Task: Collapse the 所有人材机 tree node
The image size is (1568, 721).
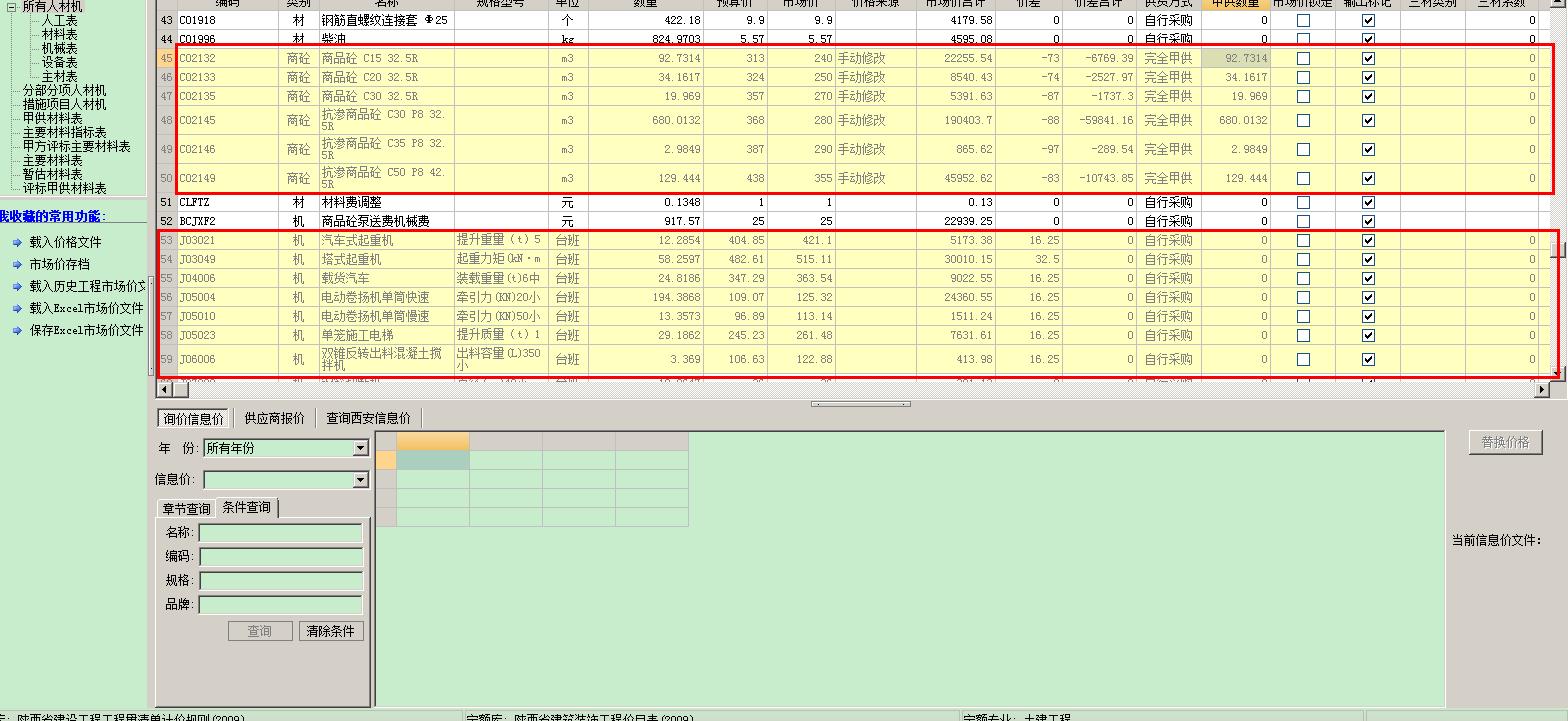Action: tap(12, 6)
